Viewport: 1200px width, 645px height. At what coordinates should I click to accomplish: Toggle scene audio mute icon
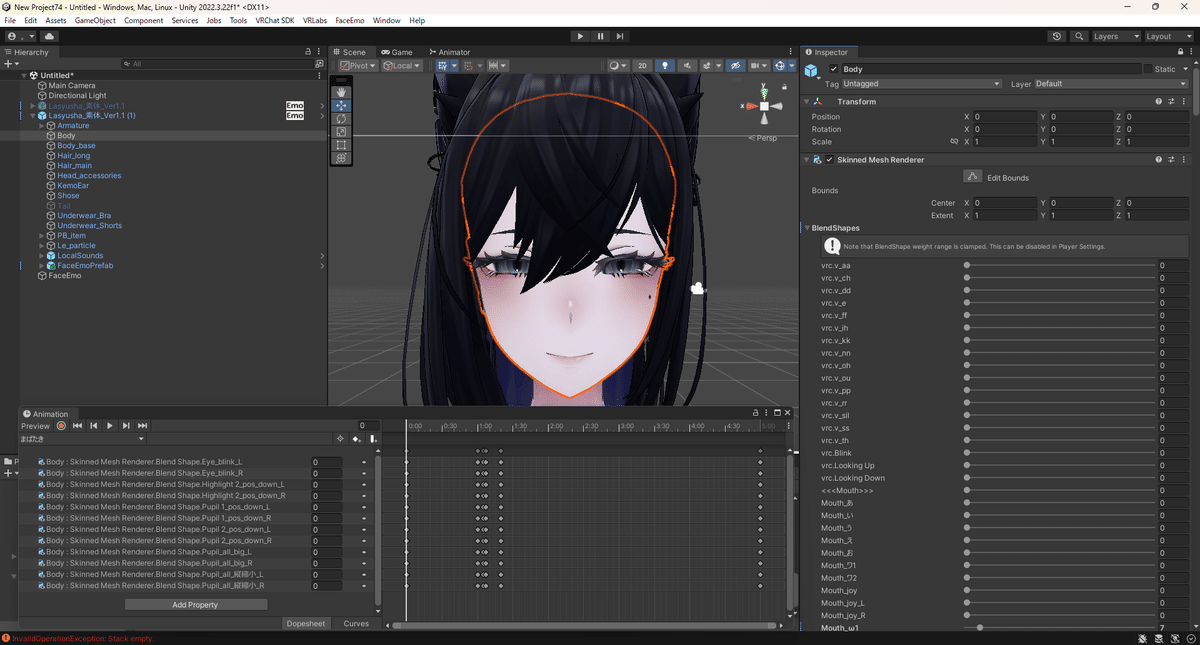coord(687,66)
